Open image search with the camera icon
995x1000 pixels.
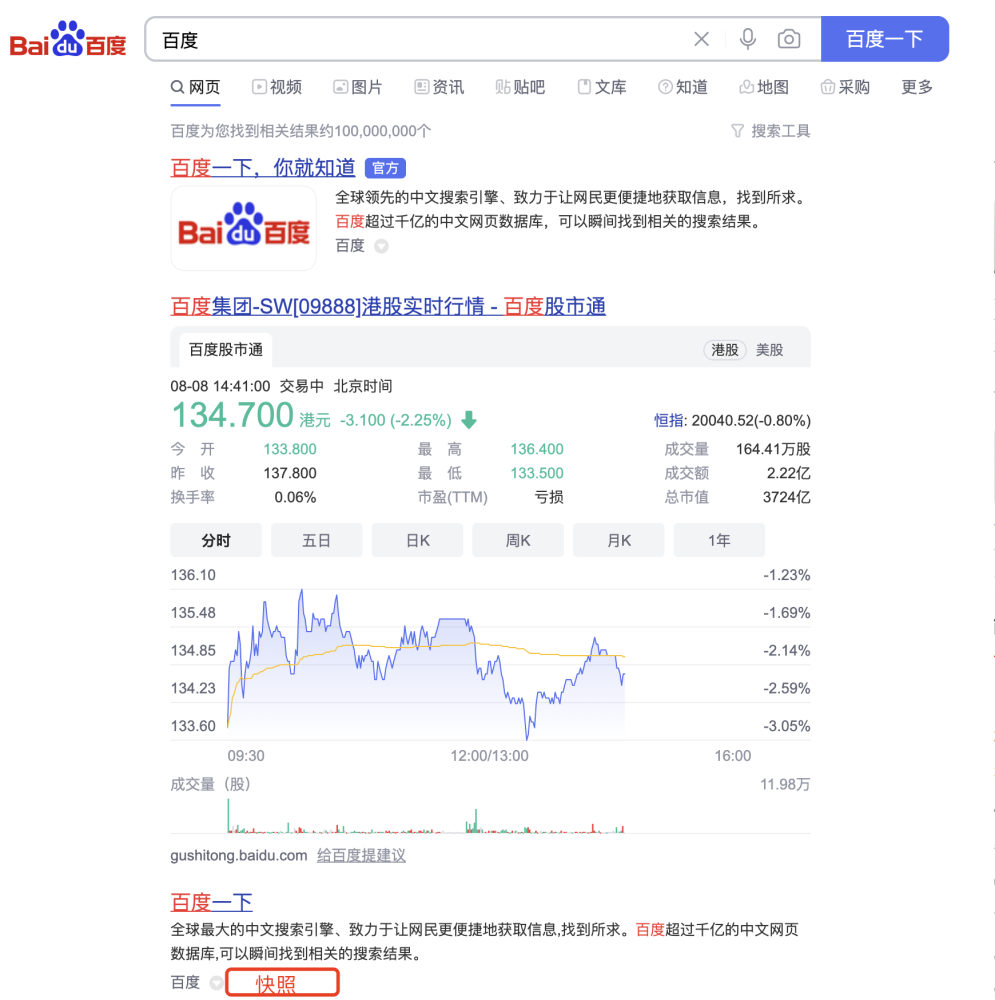pos(789,39)
